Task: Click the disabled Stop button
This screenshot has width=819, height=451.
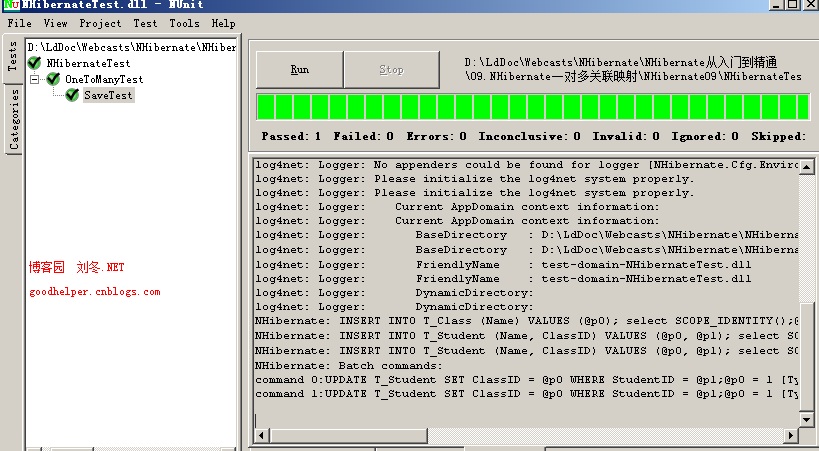Action: 391,70
